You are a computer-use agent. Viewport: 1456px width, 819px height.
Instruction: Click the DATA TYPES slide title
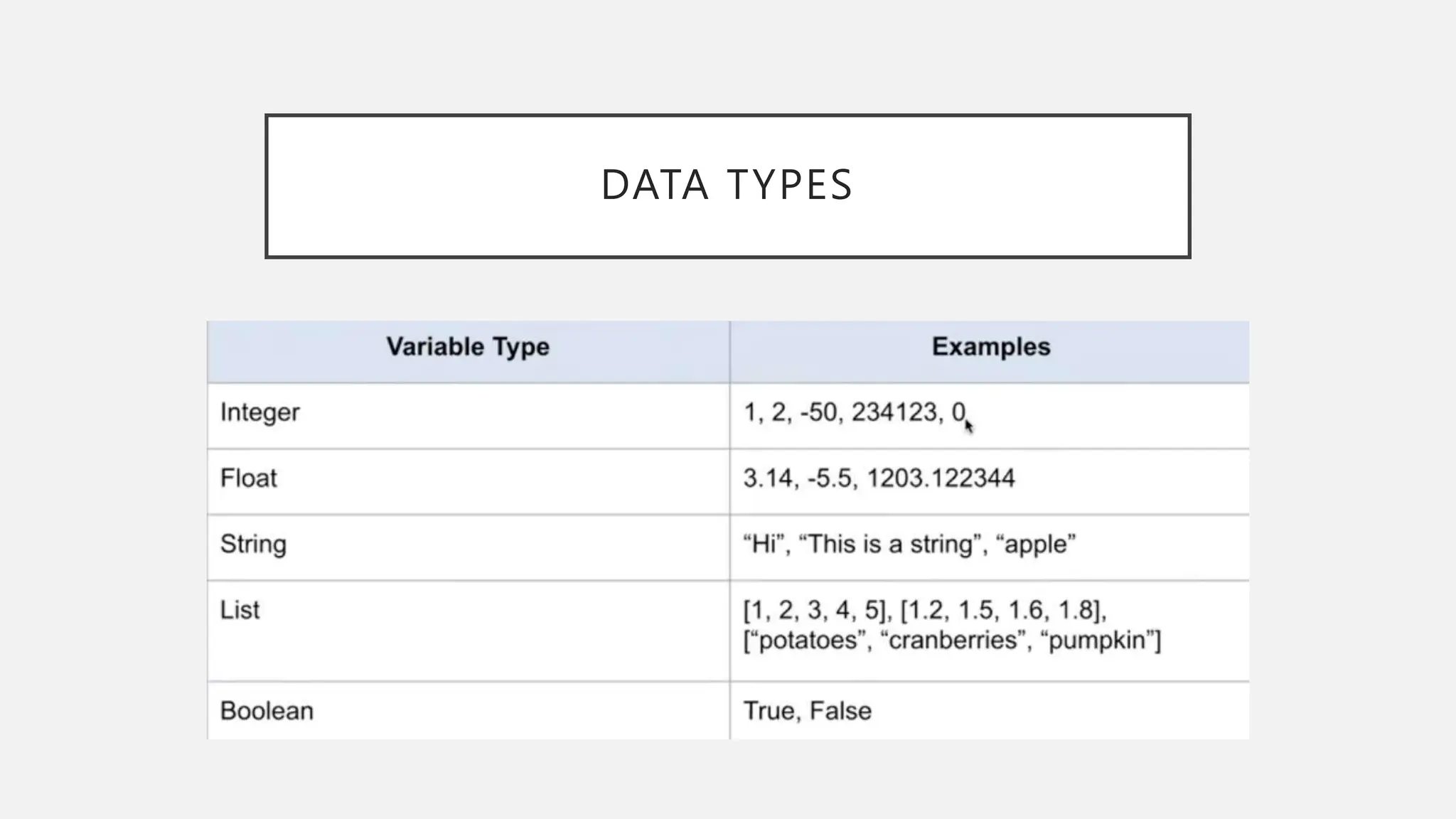(727, 185)
